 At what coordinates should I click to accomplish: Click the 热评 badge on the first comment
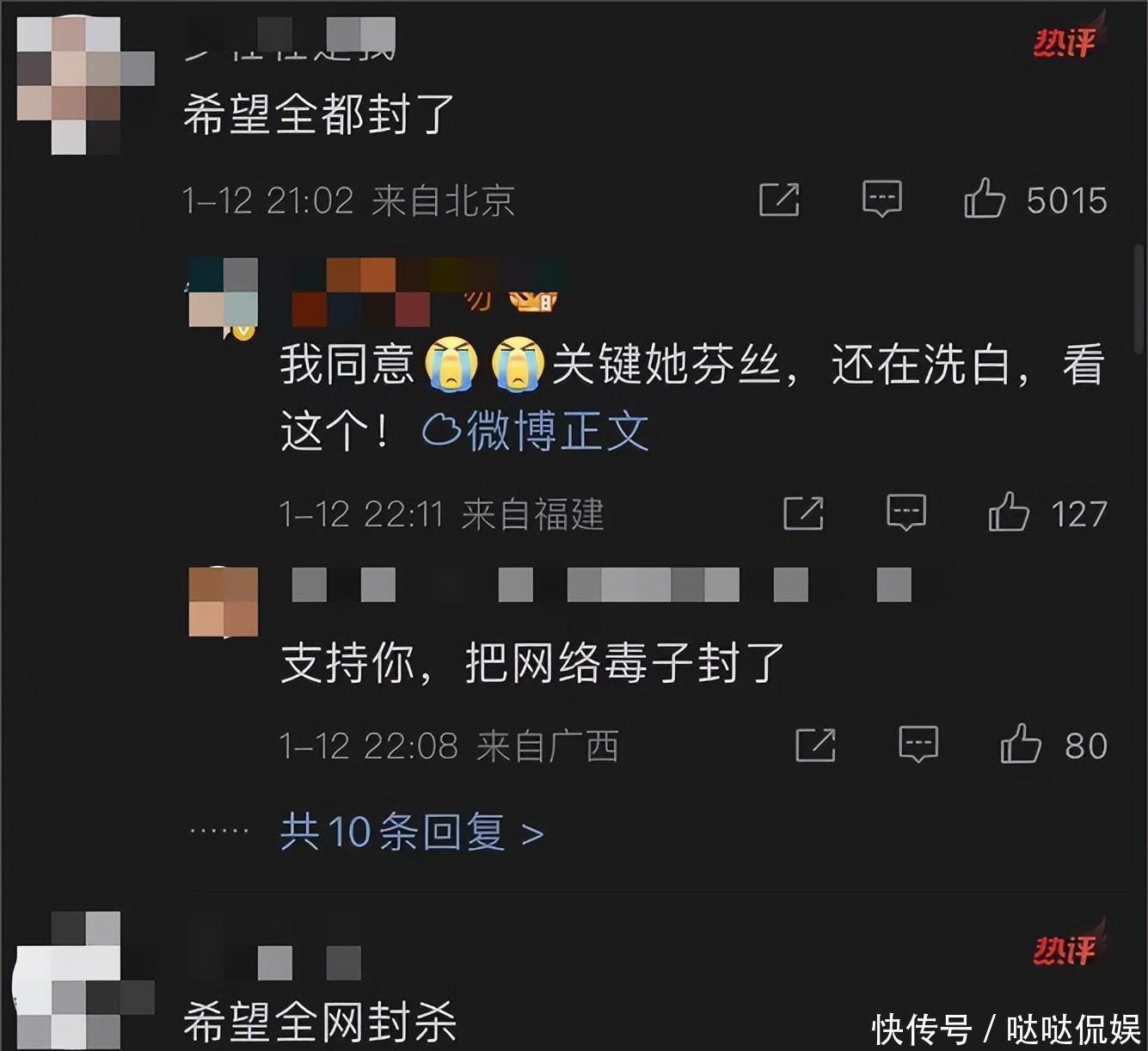click(1066, 42)
